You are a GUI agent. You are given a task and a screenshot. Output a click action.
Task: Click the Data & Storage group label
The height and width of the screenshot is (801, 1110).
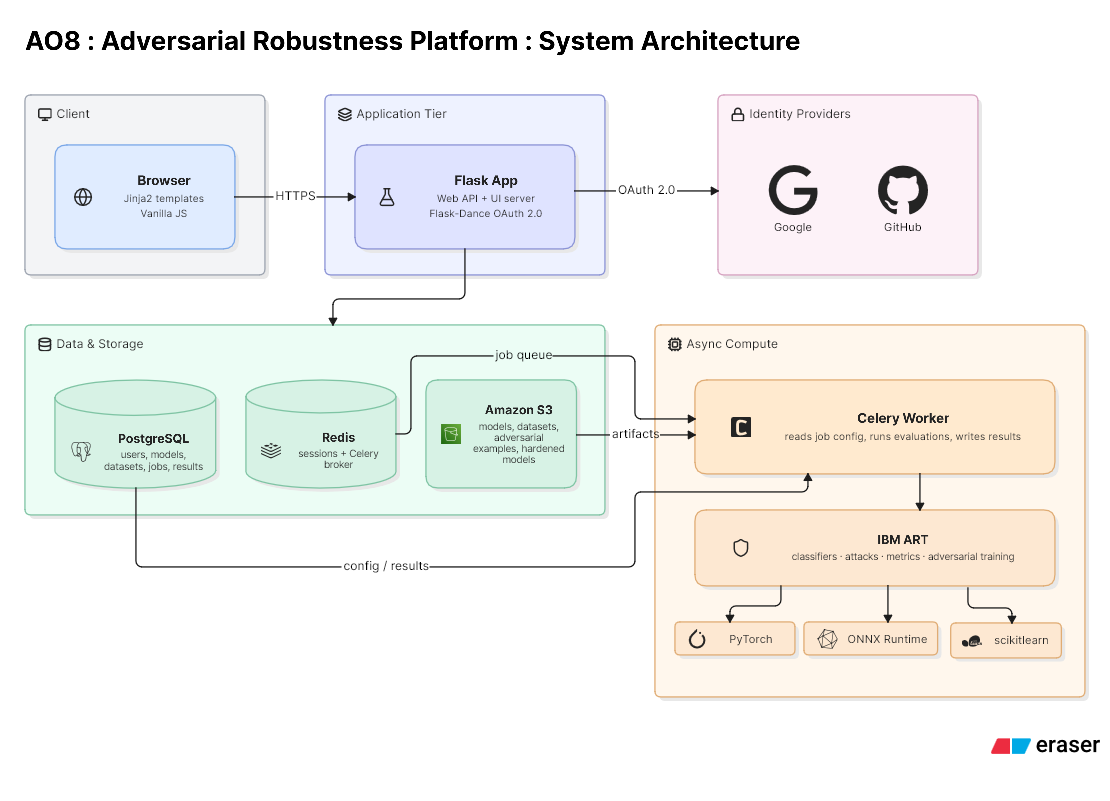click(100, 344)
